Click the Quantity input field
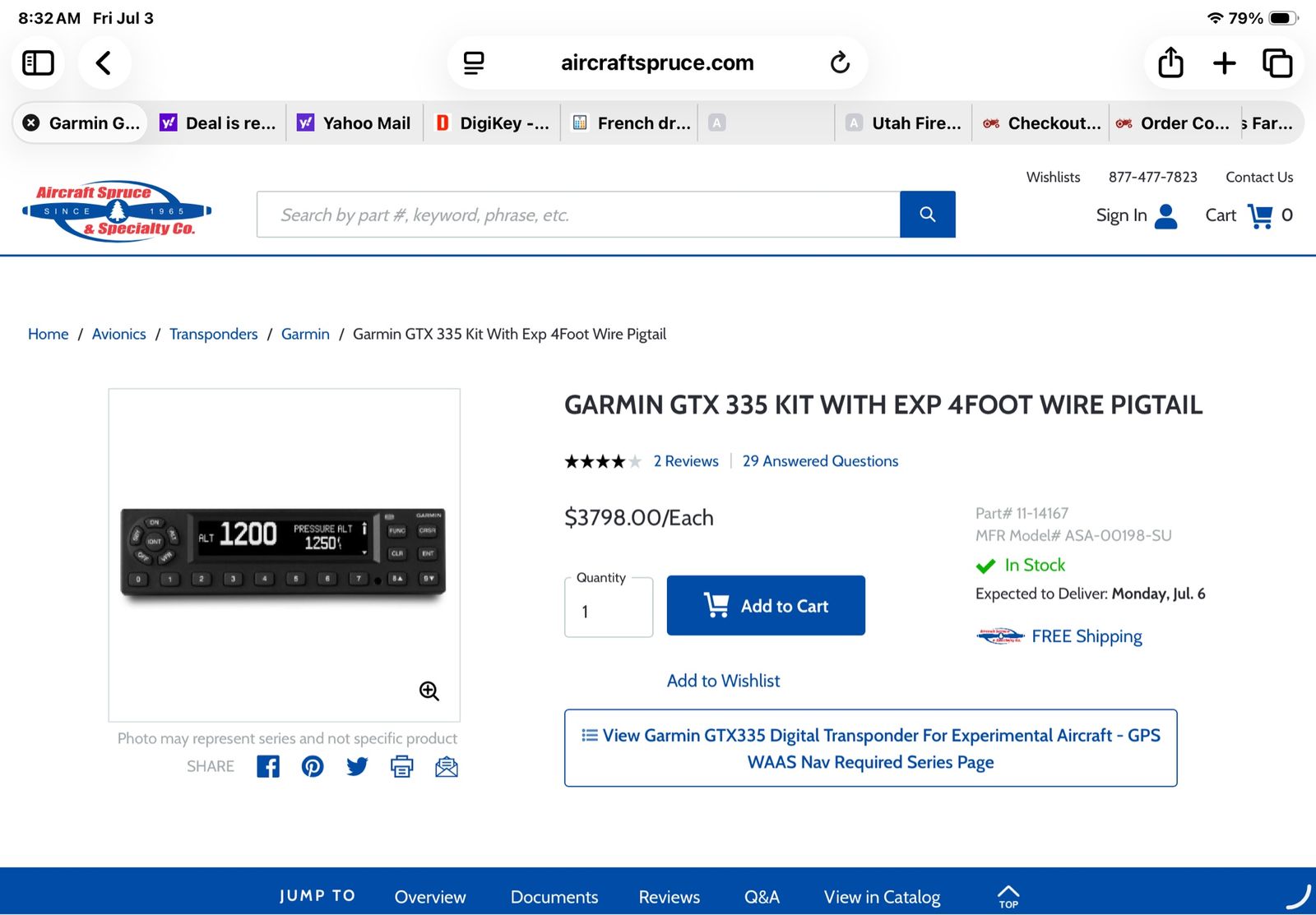The height and width of the screenshot is (915, 1316). 609,611
